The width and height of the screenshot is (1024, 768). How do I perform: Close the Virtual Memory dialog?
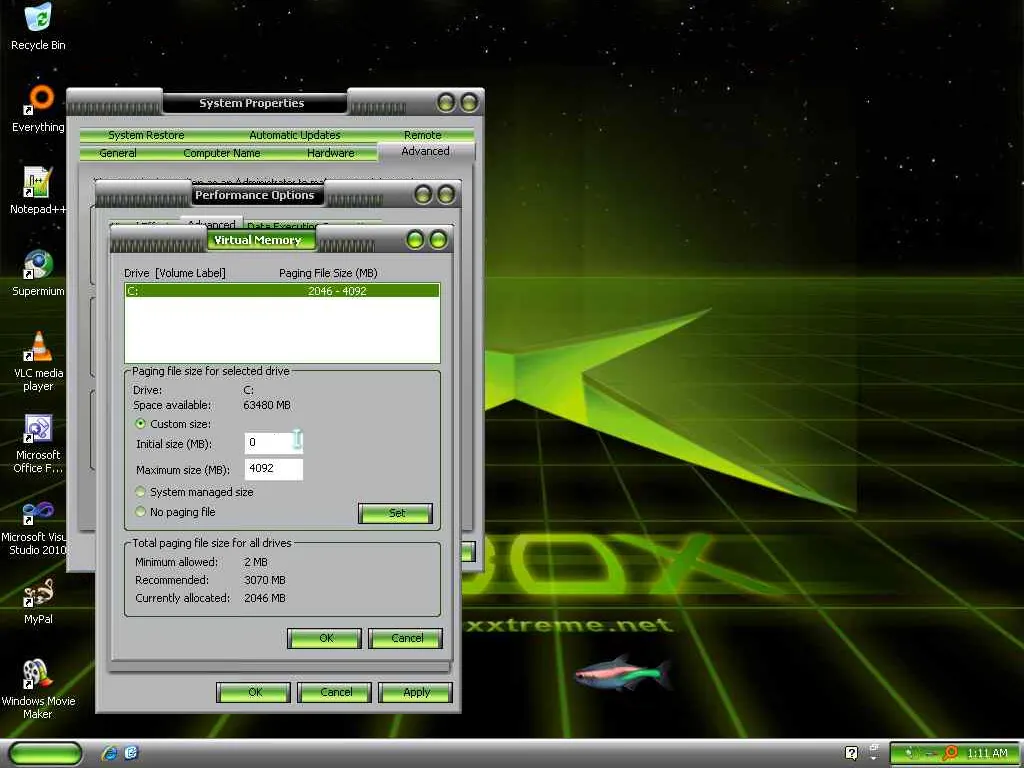pyautogui.click(x=439, y=240)
